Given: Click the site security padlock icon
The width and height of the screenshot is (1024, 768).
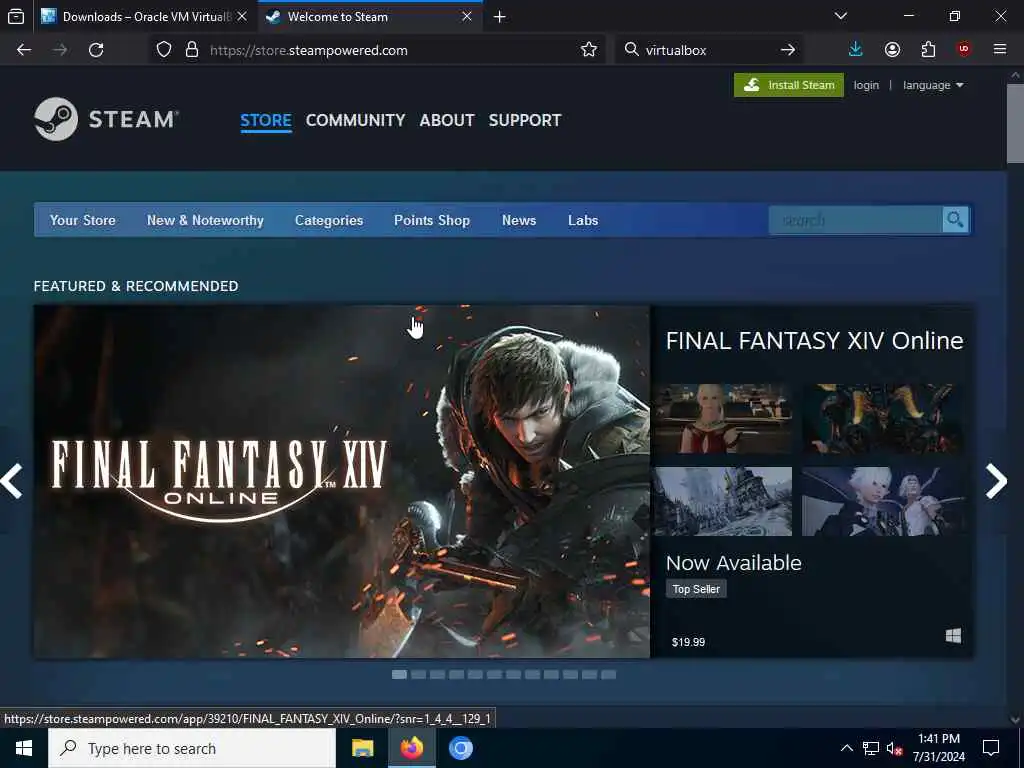Looking at the screenshot, I should (x=191, y=50).
